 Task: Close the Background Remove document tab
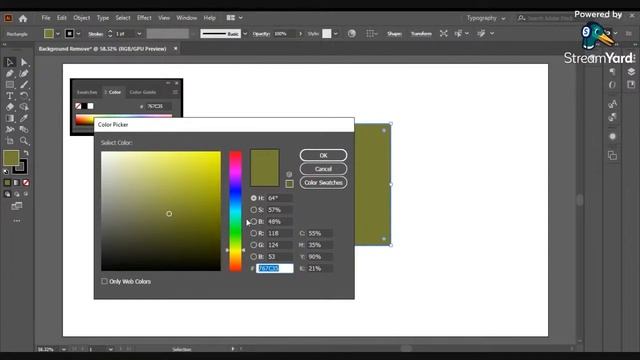tap(176, 49)
